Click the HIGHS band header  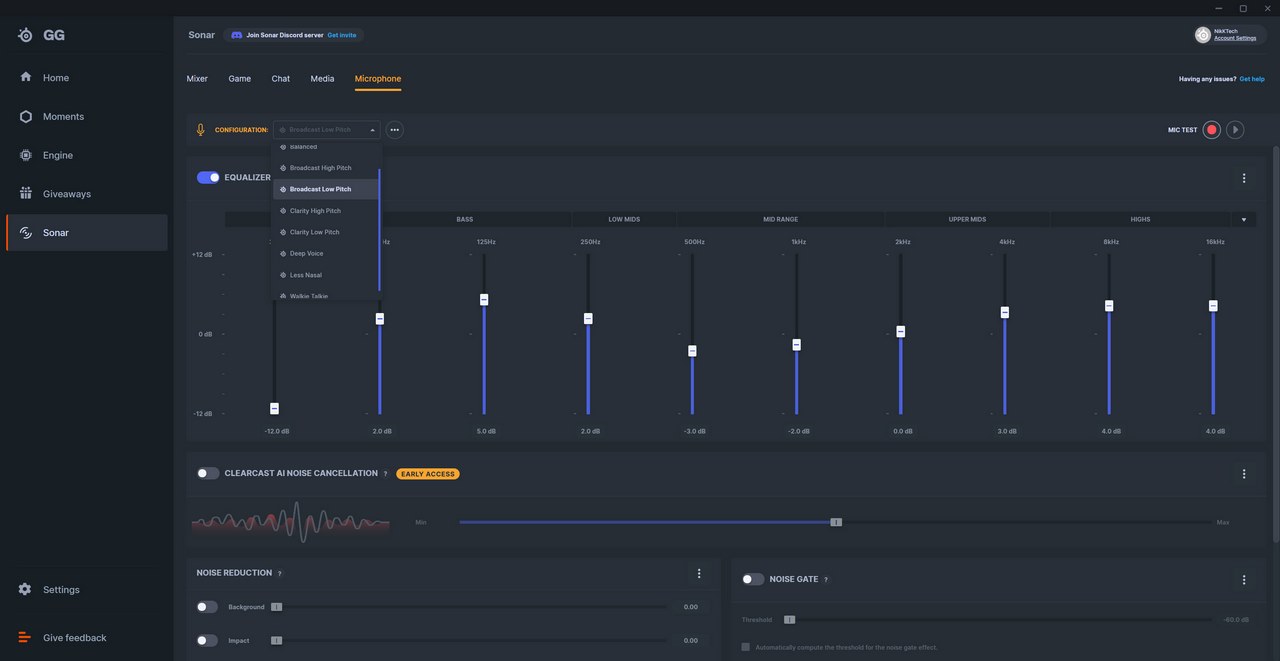coord(1140,219)
